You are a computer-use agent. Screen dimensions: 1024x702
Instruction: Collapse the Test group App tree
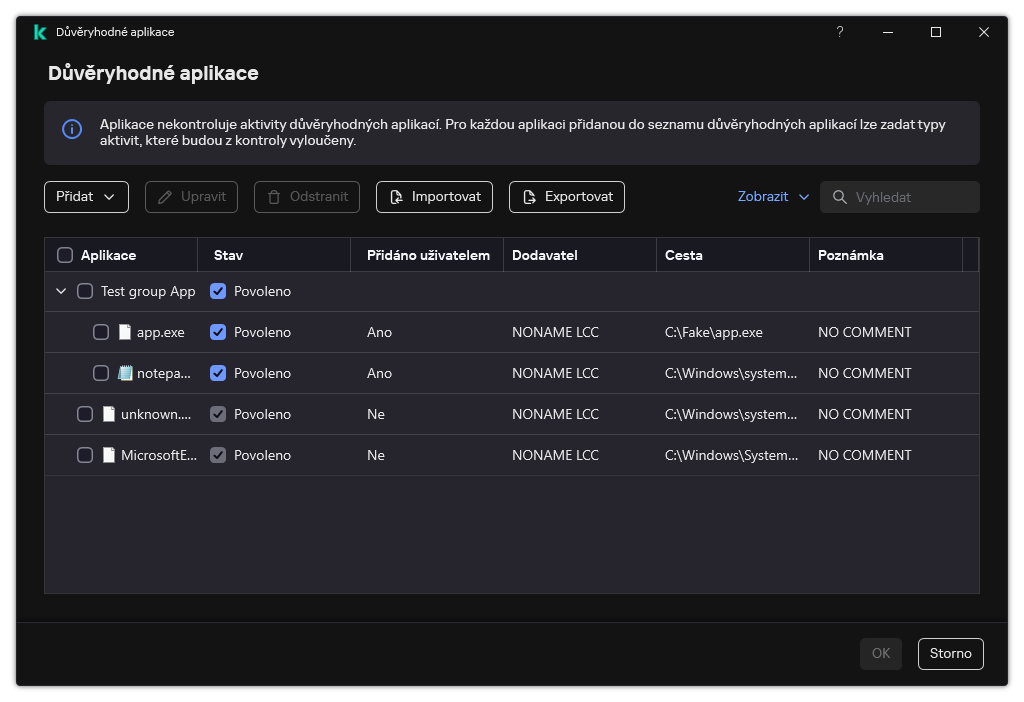pos(61,291)
